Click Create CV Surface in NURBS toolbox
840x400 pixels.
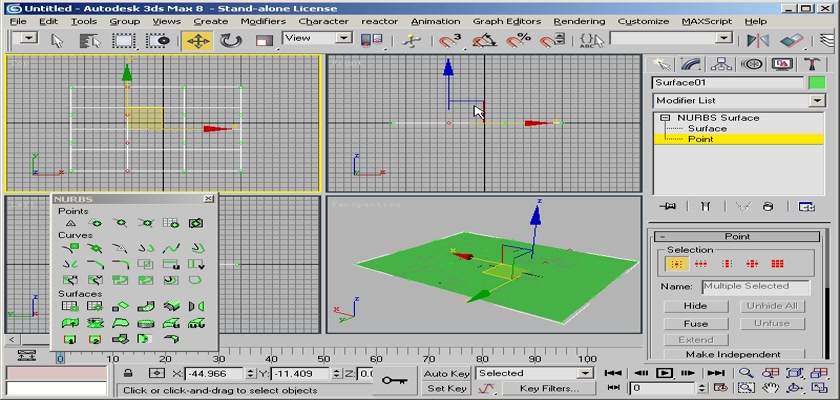(70, 306)
